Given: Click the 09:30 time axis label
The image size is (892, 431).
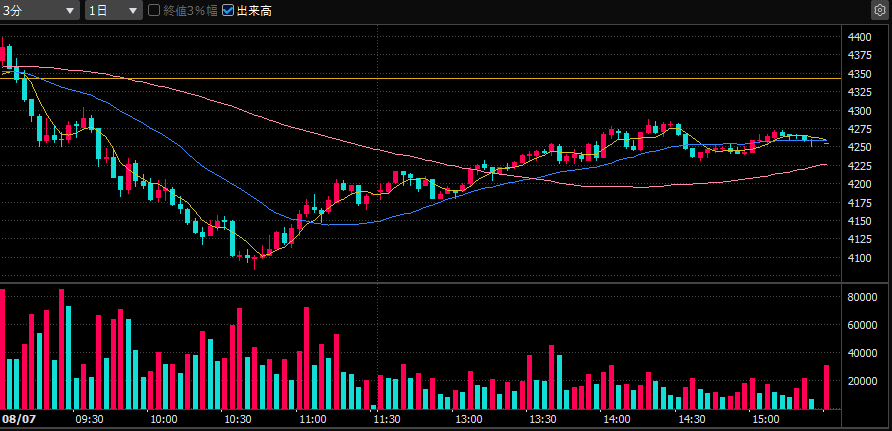Looking at the screenshot, I should (89, 420).
